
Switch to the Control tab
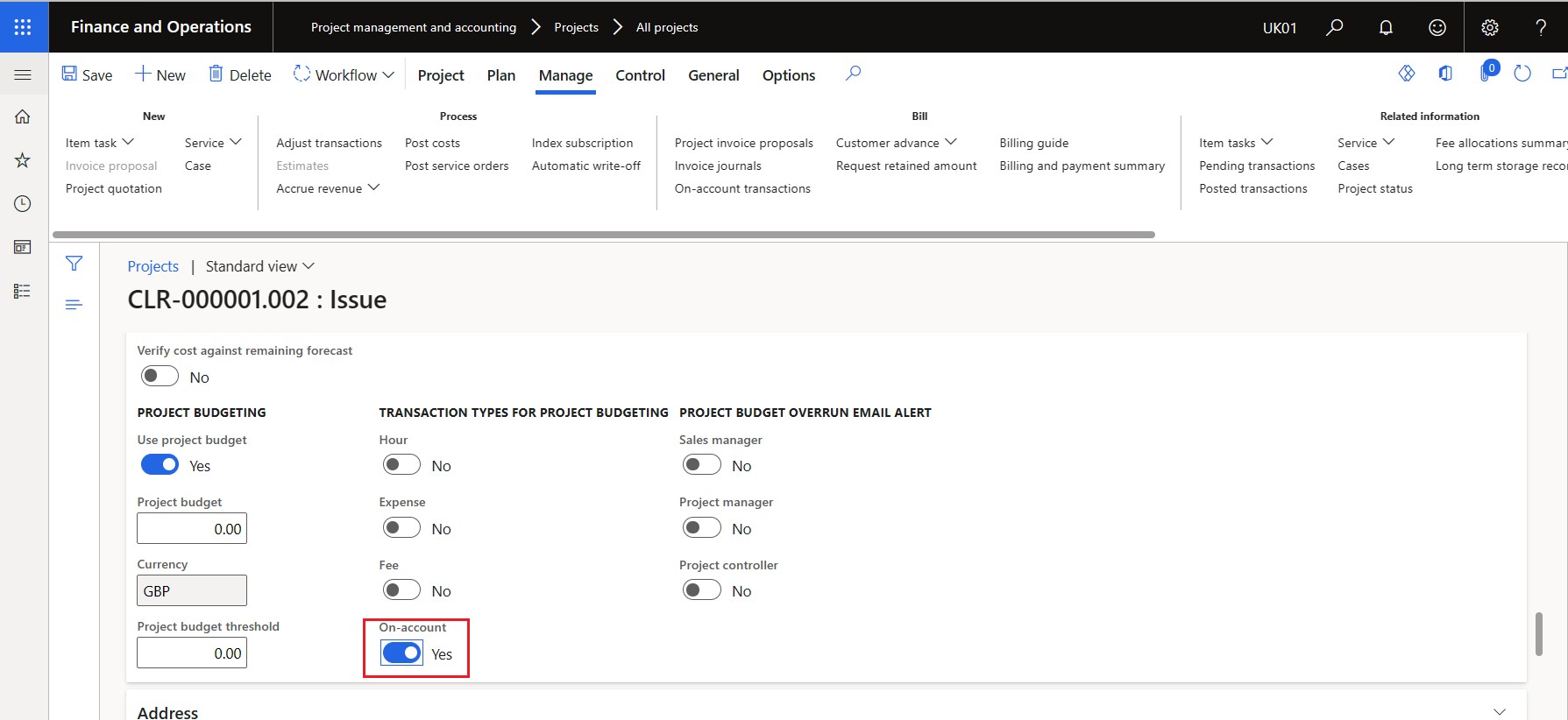[x=641, y=75]
